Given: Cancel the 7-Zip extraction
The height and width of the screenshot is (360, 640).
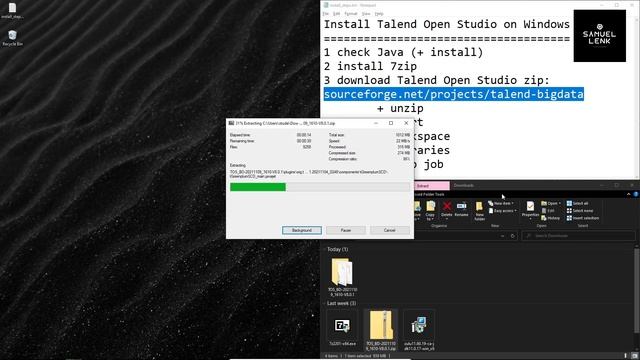Looking at the screenshot, I should pyautogui.click(x=390, y=230).
